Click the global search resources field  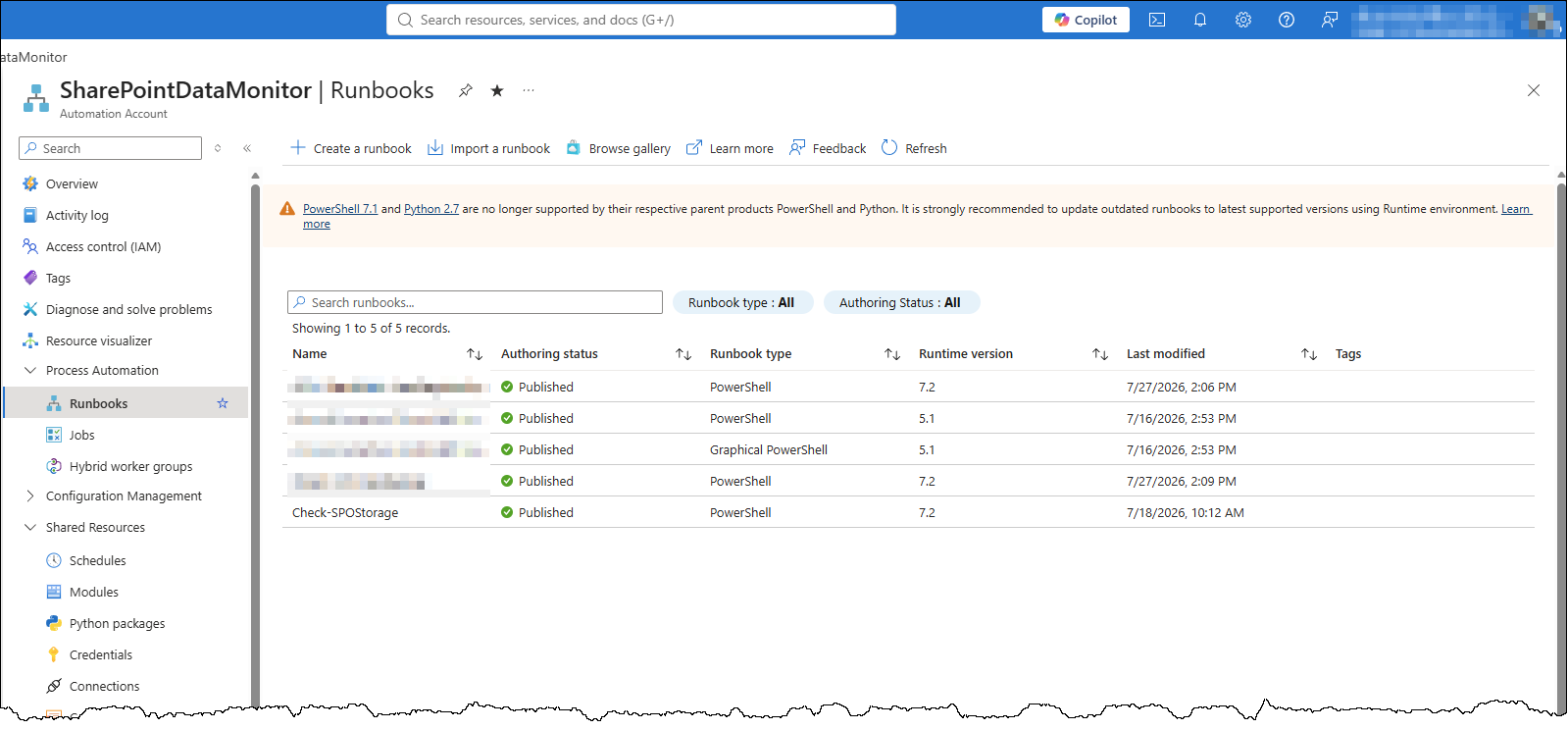point(641,20)
